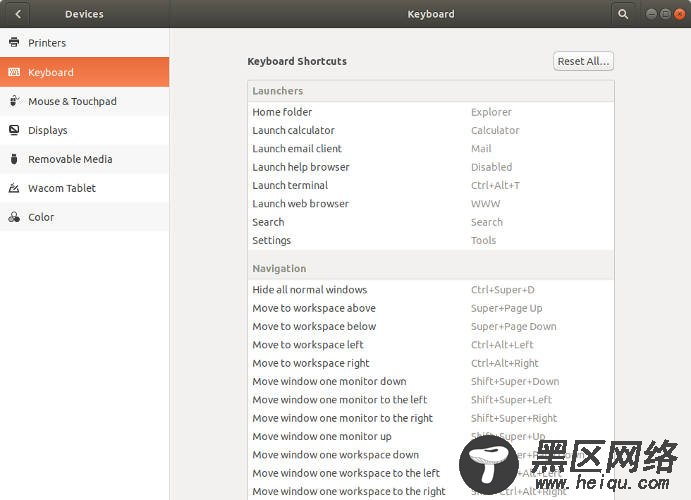Click the Super+Page Up shortcut value
691x500 pixels.
pos(506,308)
